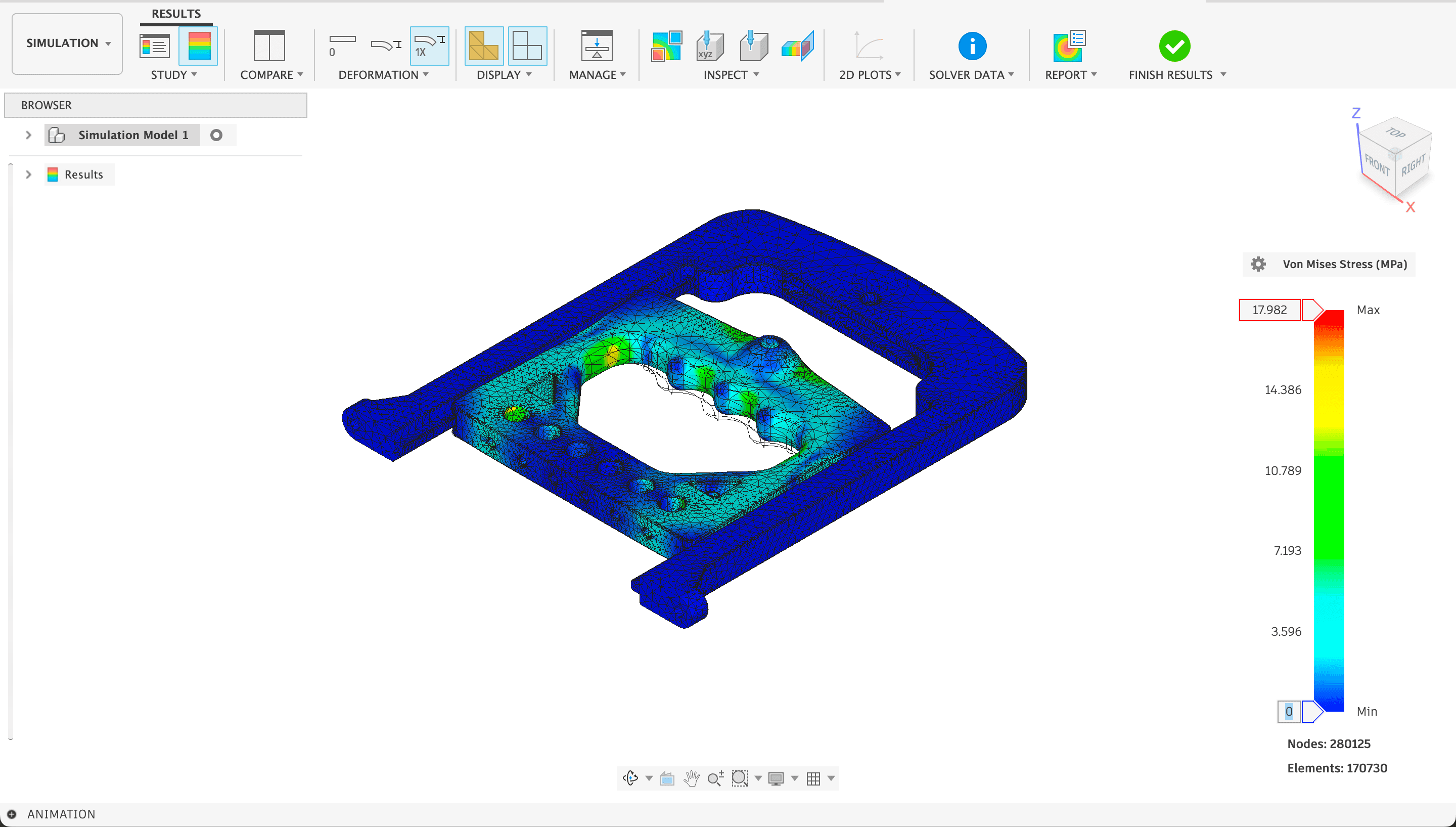Click the Slice Plane icon
1456x827 pixels.
(797, 46)
